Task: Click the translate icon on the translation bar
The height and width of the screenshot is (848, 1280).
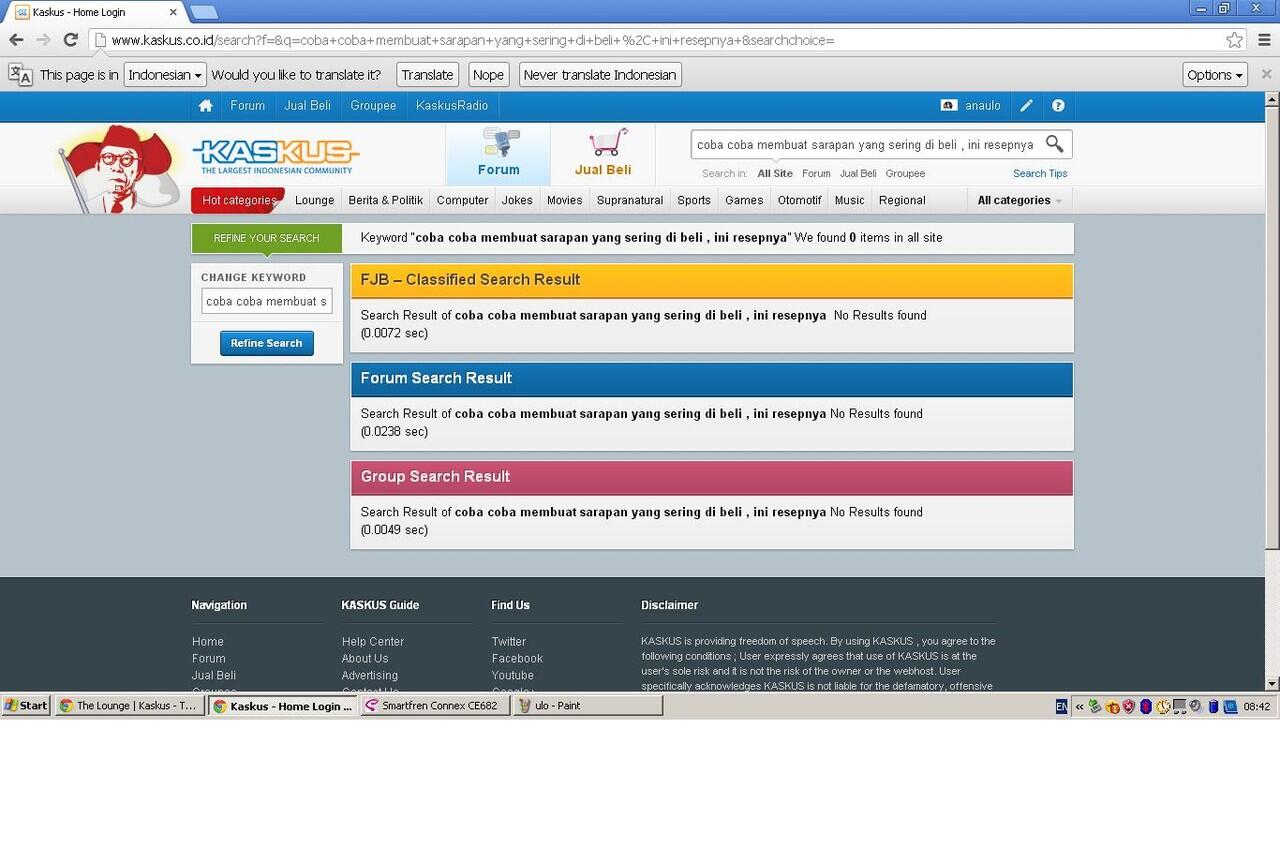Action: (20, 75)
